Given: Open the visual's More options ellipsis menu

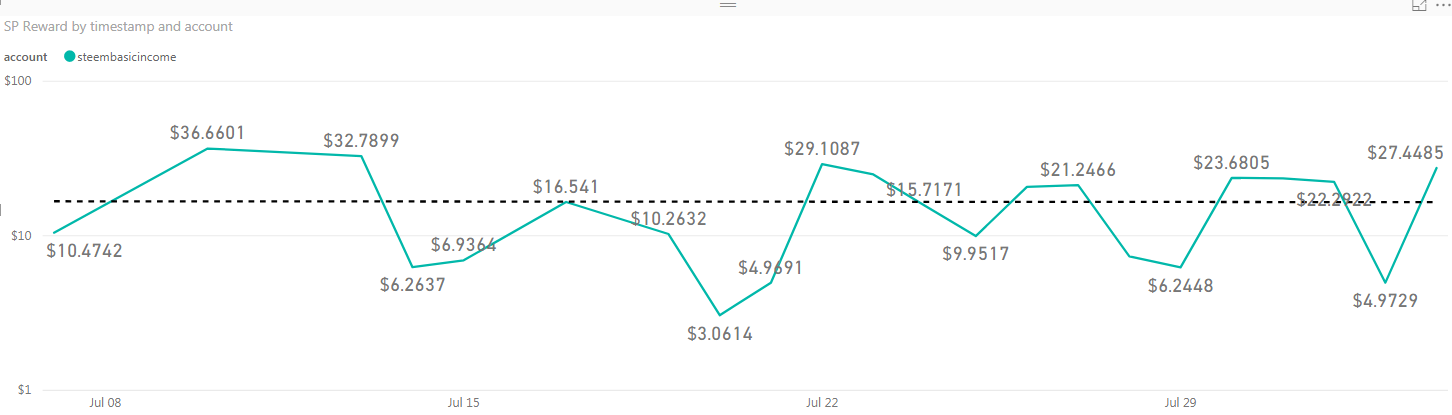Looking at the screenshot, I should [x=1441, y=5].
